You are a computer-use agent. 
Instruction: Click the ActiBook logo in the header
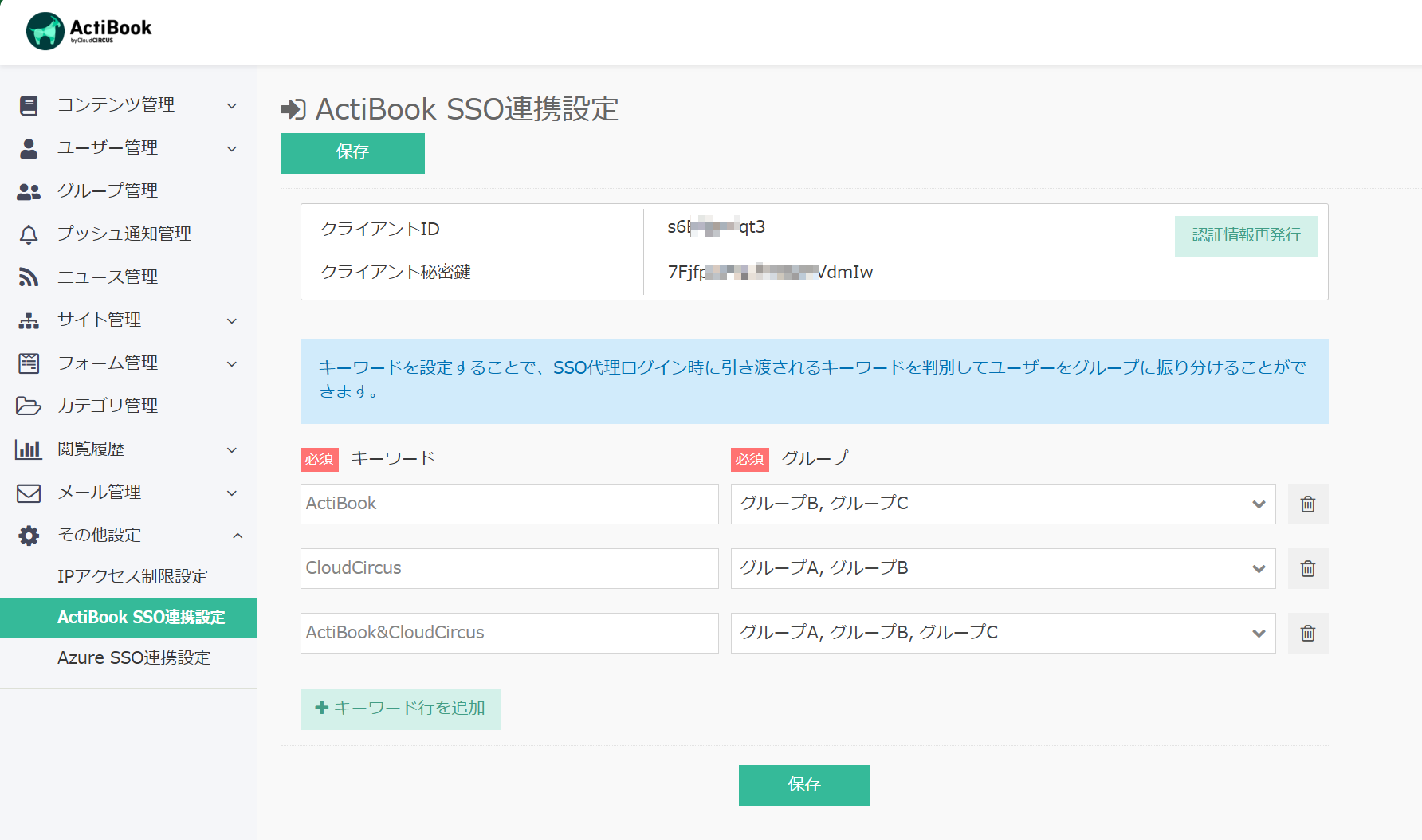tap(88, 32)
